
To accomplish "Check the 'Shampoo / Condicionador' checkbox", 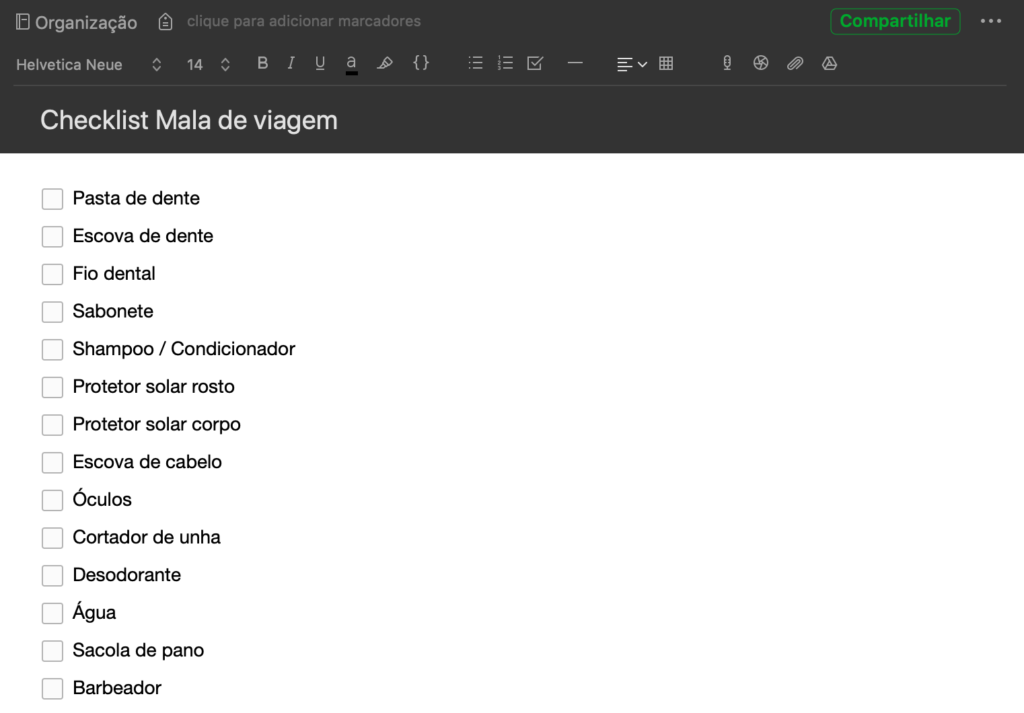I will point(52,349).
